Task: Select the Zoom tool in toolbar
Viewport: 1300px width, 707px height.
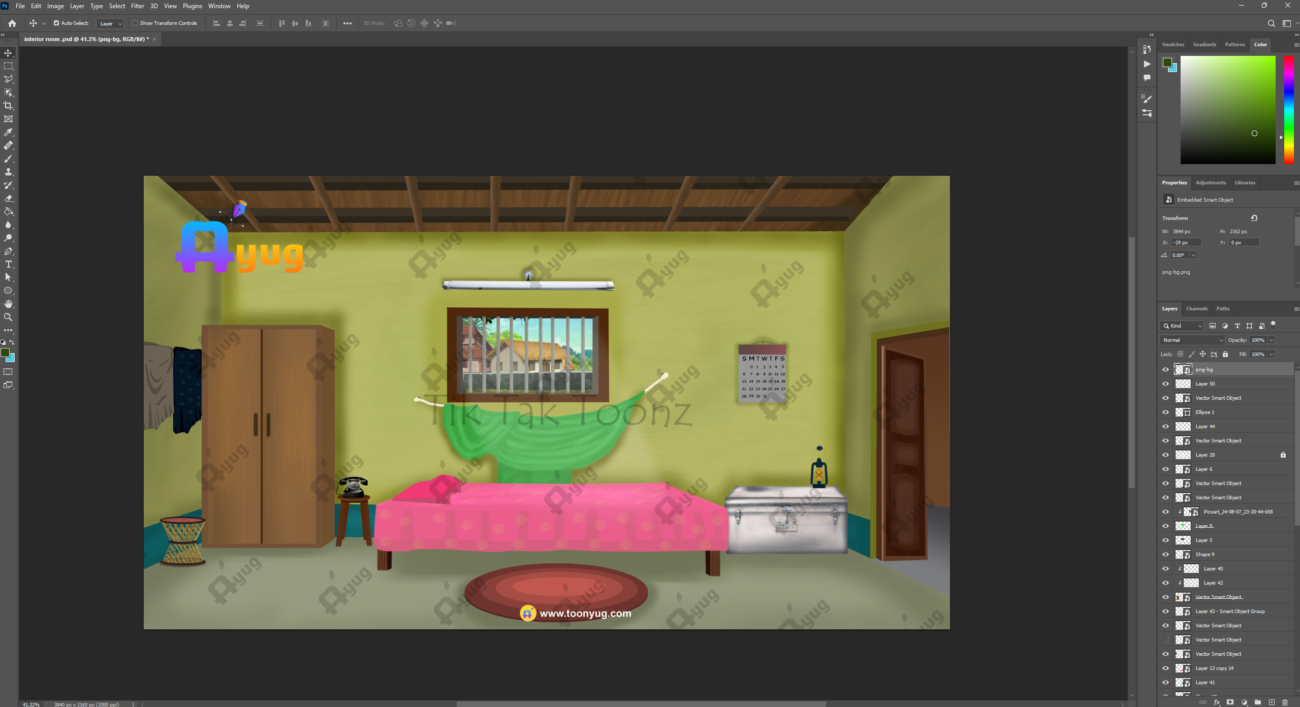Action: tap(9, 316)
